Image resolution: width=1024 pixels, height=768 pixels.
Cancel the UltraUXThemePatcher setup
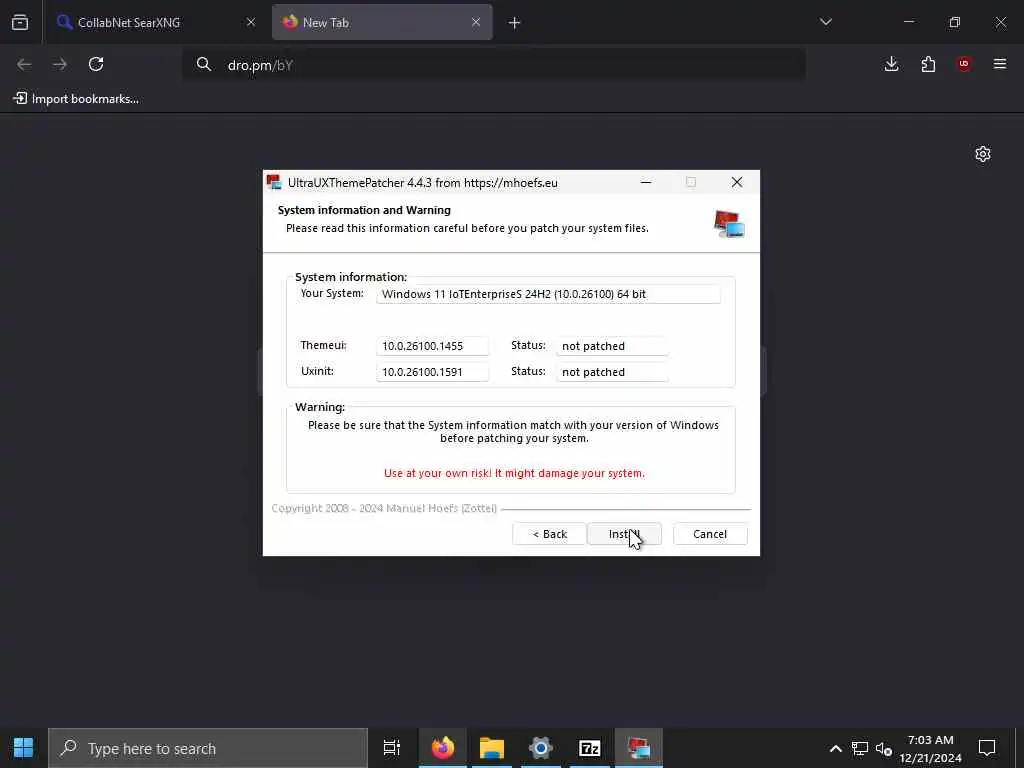[x=710, y=534]
